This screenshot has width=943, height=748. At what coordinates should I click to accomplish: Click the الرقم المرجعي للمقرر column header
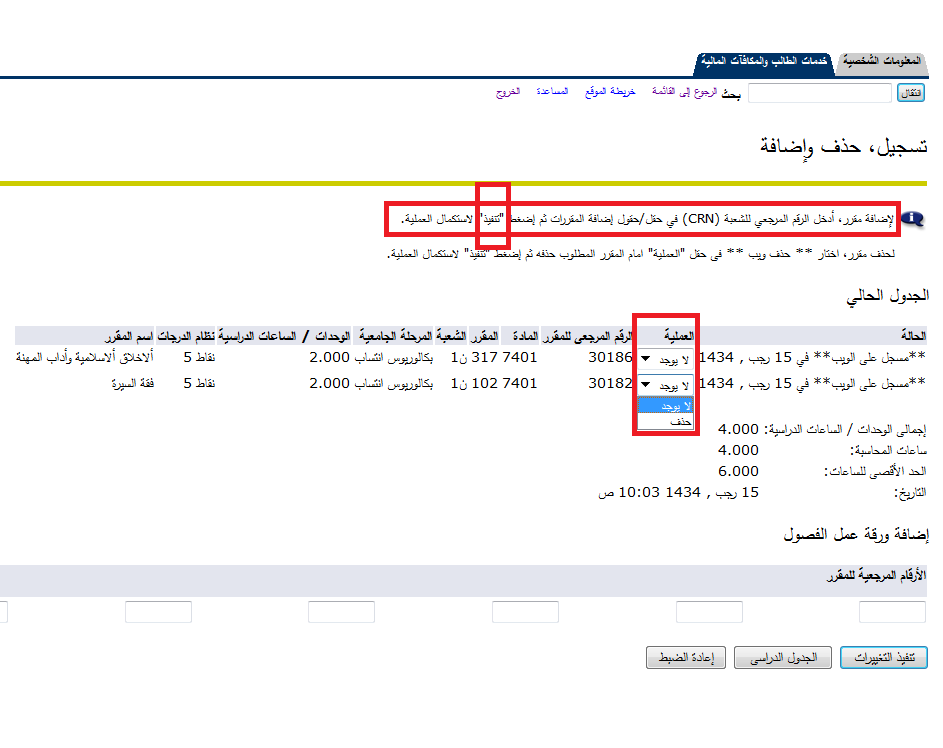click(587, 336)
